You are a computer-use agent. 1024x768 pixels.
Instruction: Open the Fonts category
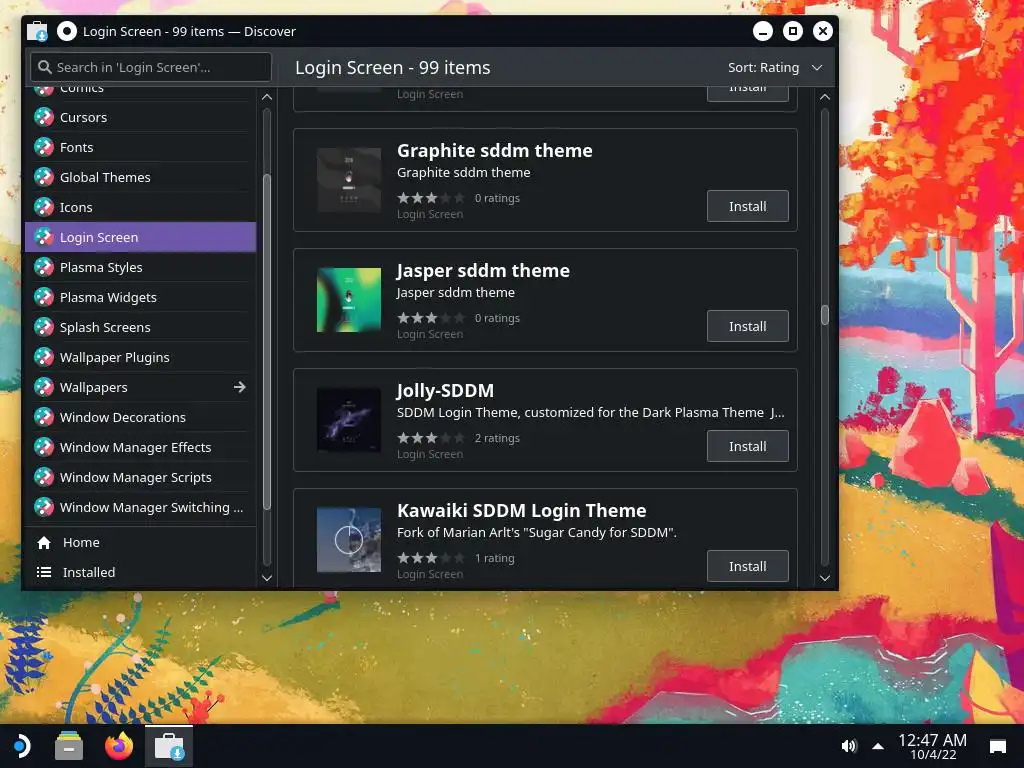pos(140,148)
